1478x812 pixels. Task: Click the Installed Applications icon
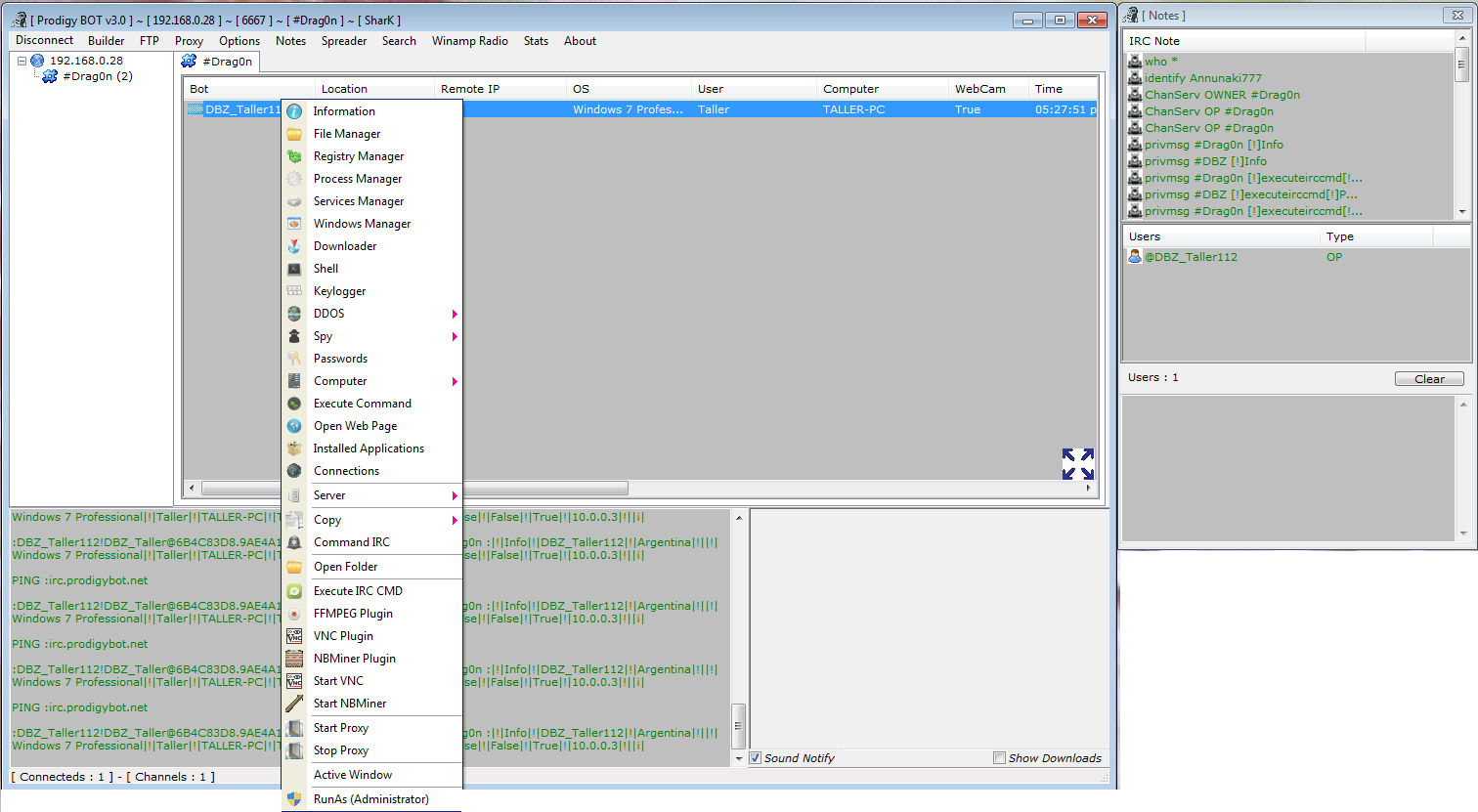(294, 449)
